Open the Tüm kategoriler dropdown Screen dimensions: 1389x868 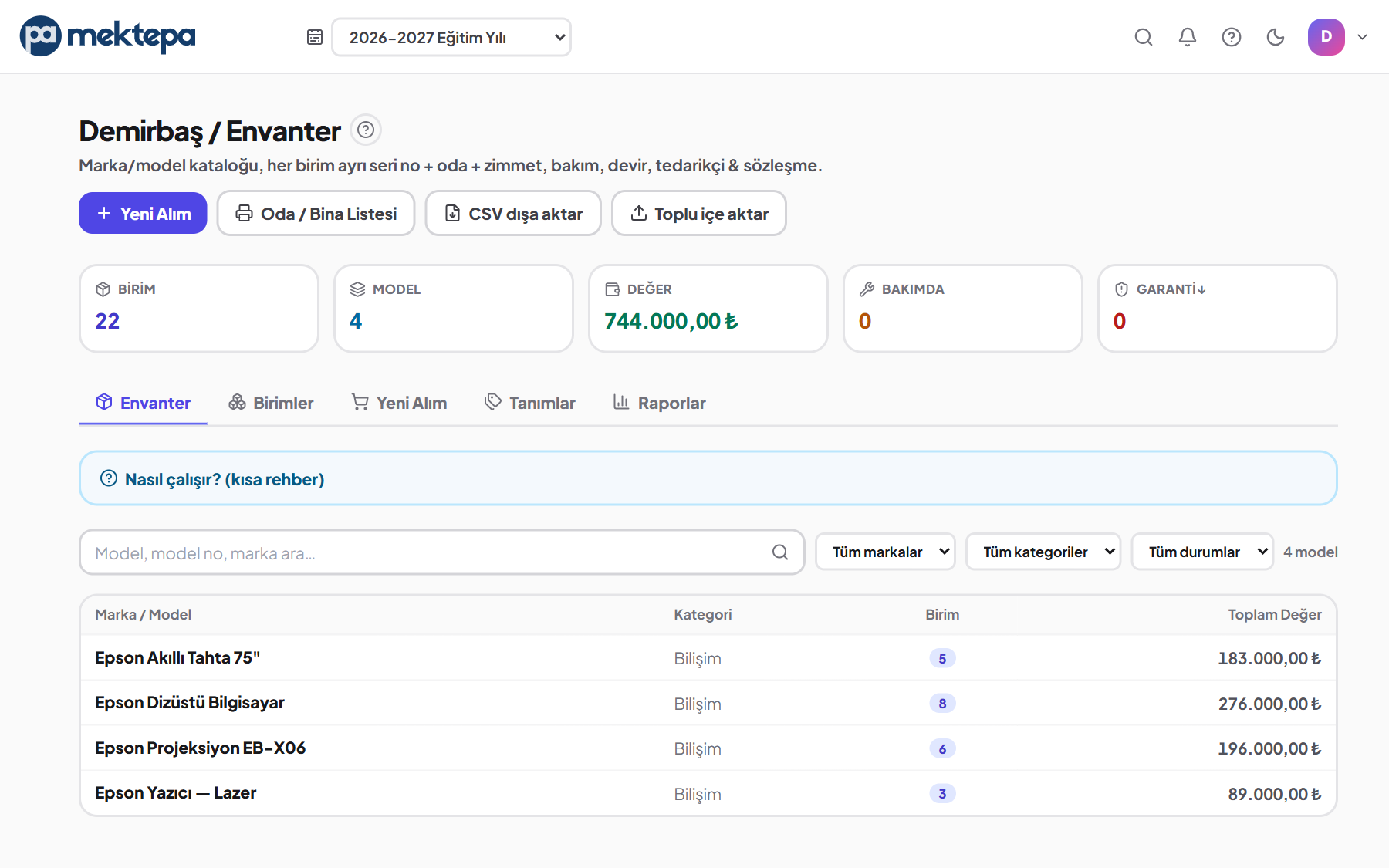pos(1043,552)
